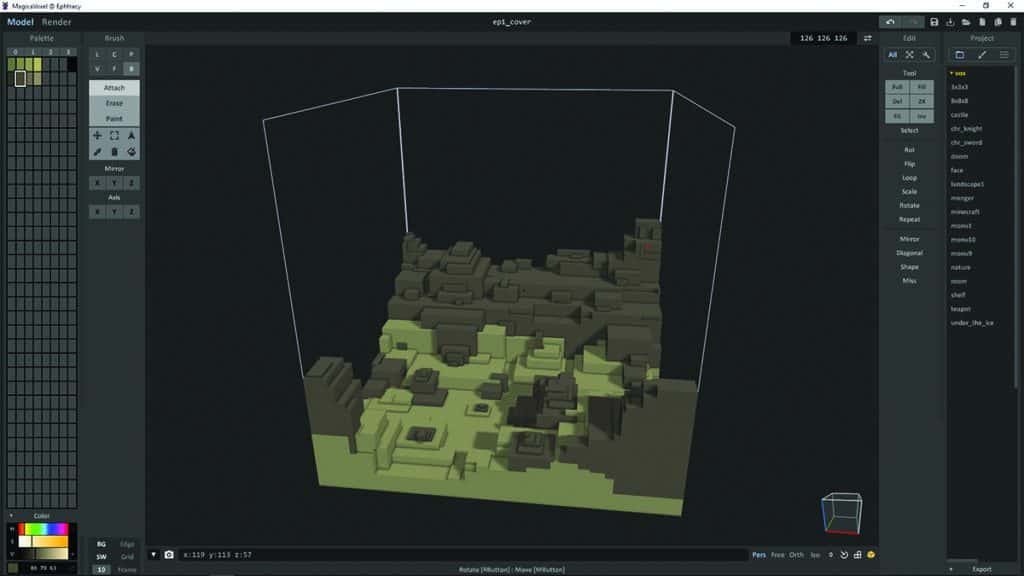1024x576 pixels.
Task: Pick the black palette swatch
Action: [72, 64]
